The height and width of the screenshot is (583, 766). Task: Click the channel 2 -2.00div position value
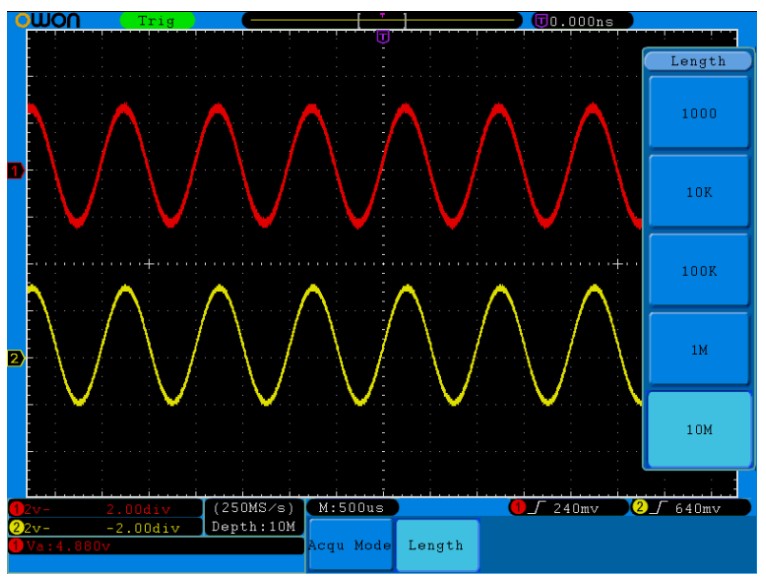click(x=143, y=528)
